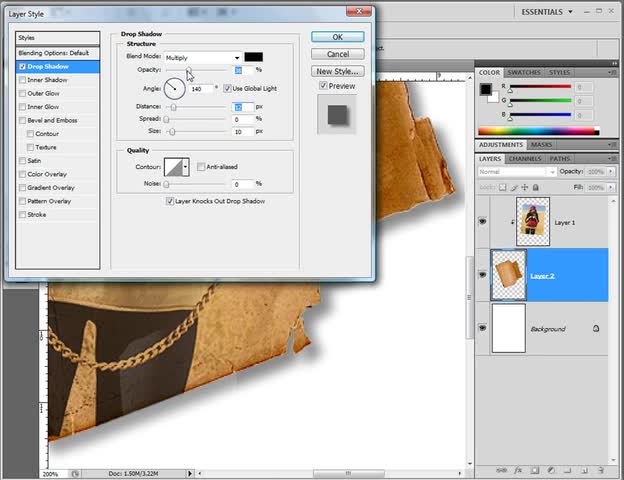Click the drop shadow color swatch

[x=254, y=57]
